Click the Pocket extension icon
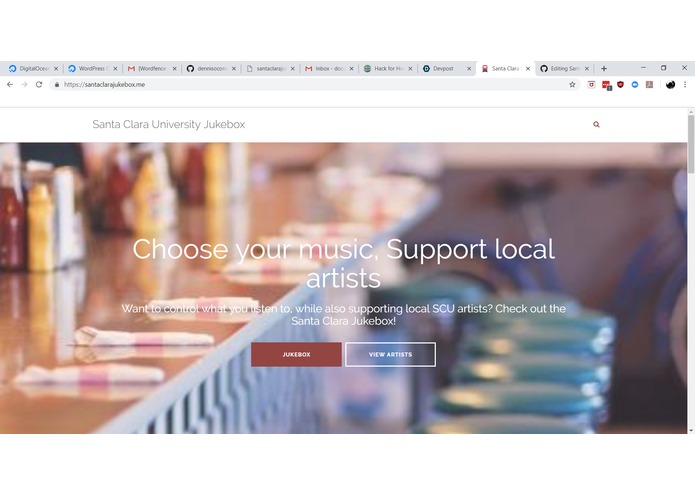695x494 pixels. point(591,84)
